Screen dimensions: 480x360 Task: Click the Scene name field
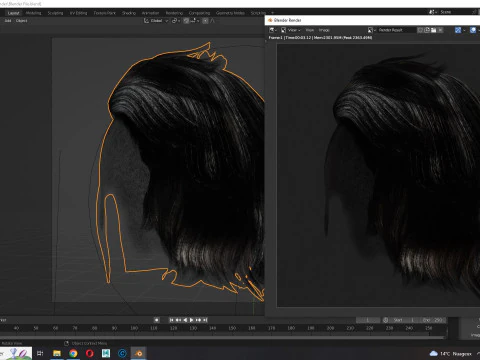pyautogui.click(x=454, y=12)
